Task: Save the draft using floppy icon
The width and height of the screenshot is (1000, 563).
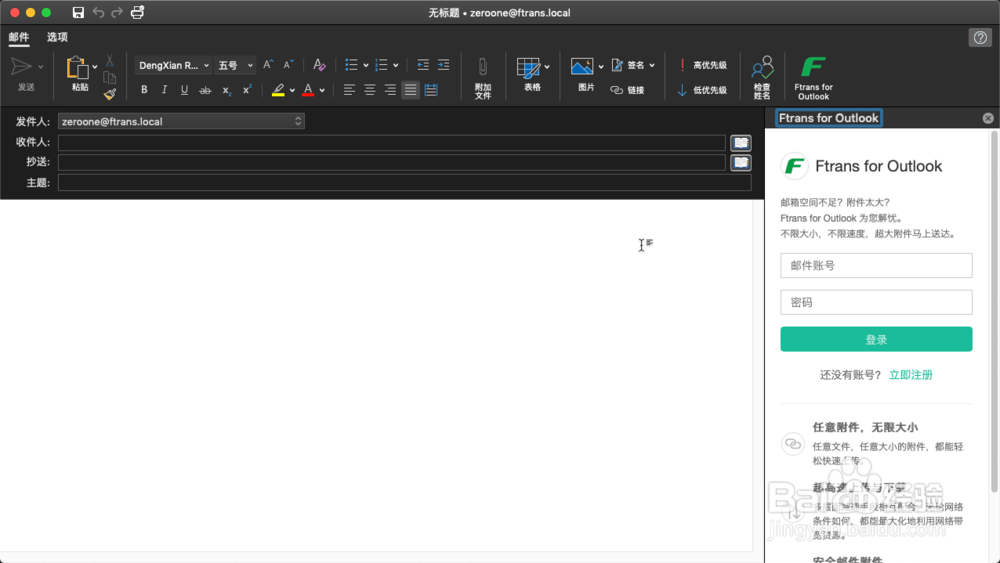Action: (78, 12)
